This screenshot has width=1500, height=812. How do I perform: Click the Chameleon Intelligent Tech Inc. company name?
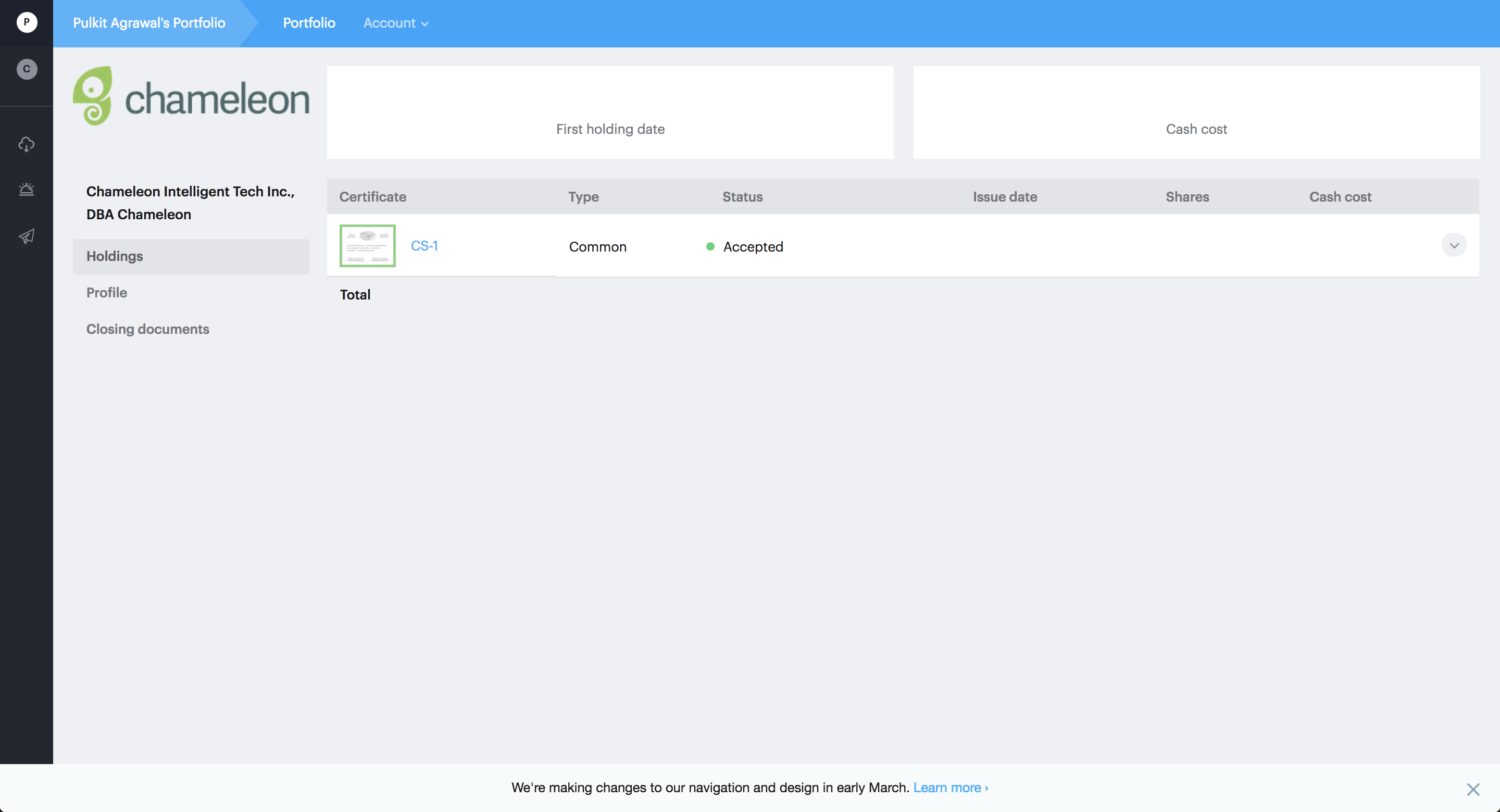click(191, 203)
